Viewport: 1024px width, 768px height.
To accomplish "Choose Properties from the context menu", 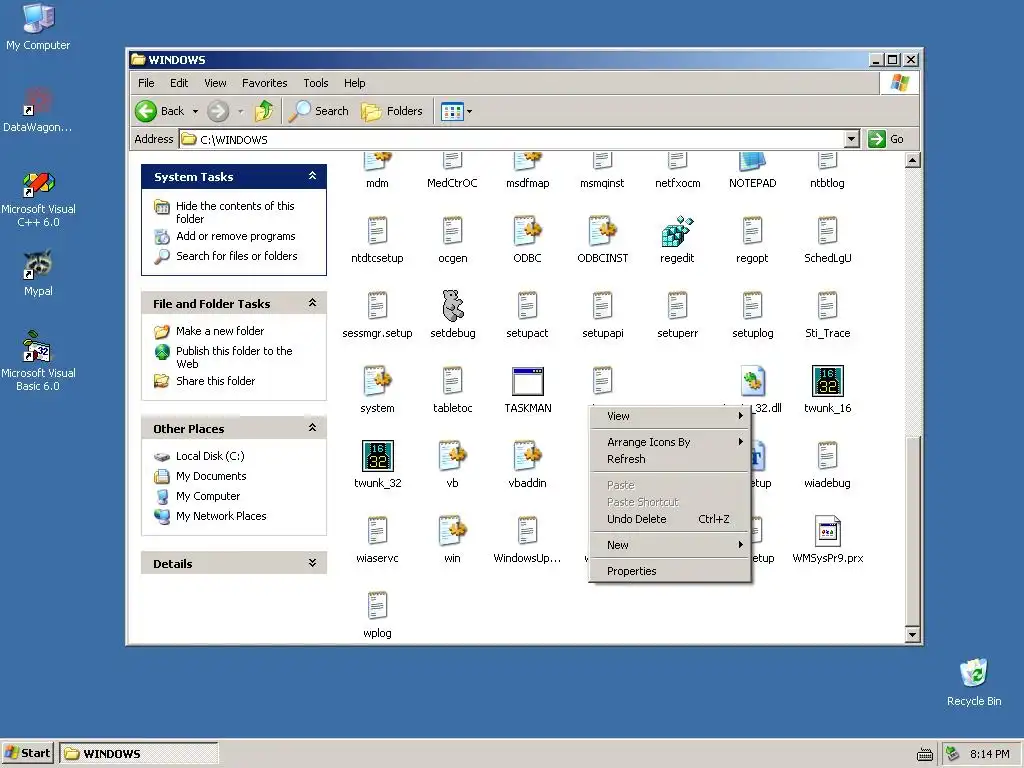I will (669, 571).
